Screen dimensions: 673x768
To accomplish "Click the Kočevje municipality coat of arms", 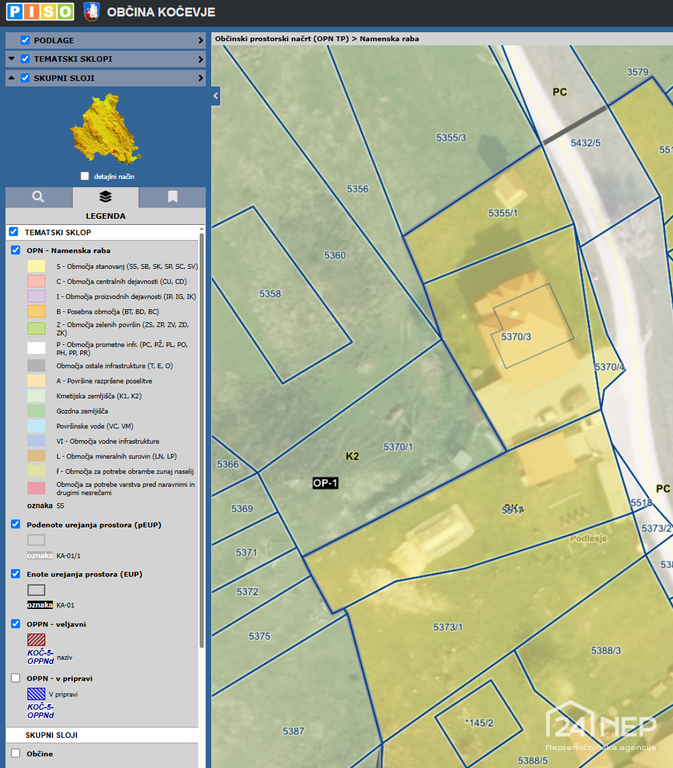I will tap(91, 12).
